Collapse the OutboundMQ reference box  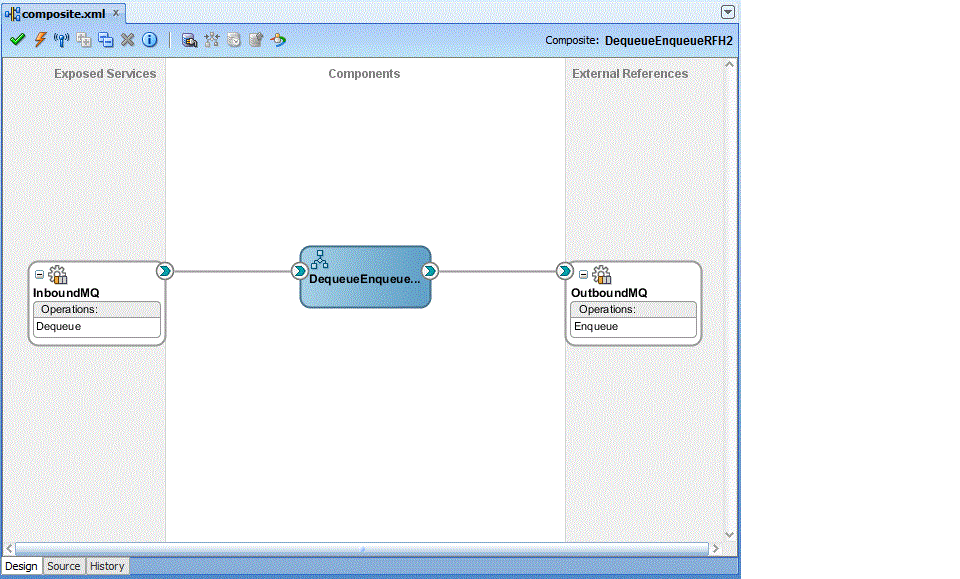(583, 274)
